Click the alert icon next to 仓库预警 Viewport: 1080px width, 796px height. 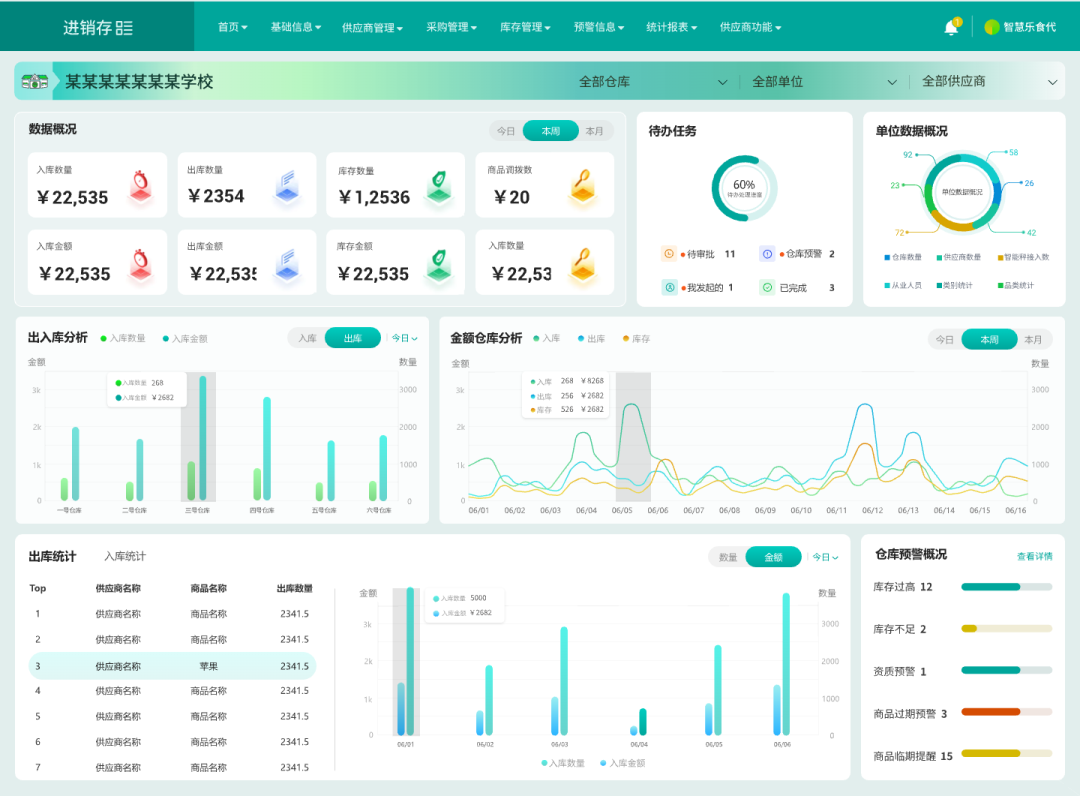(x=767, y=253)
